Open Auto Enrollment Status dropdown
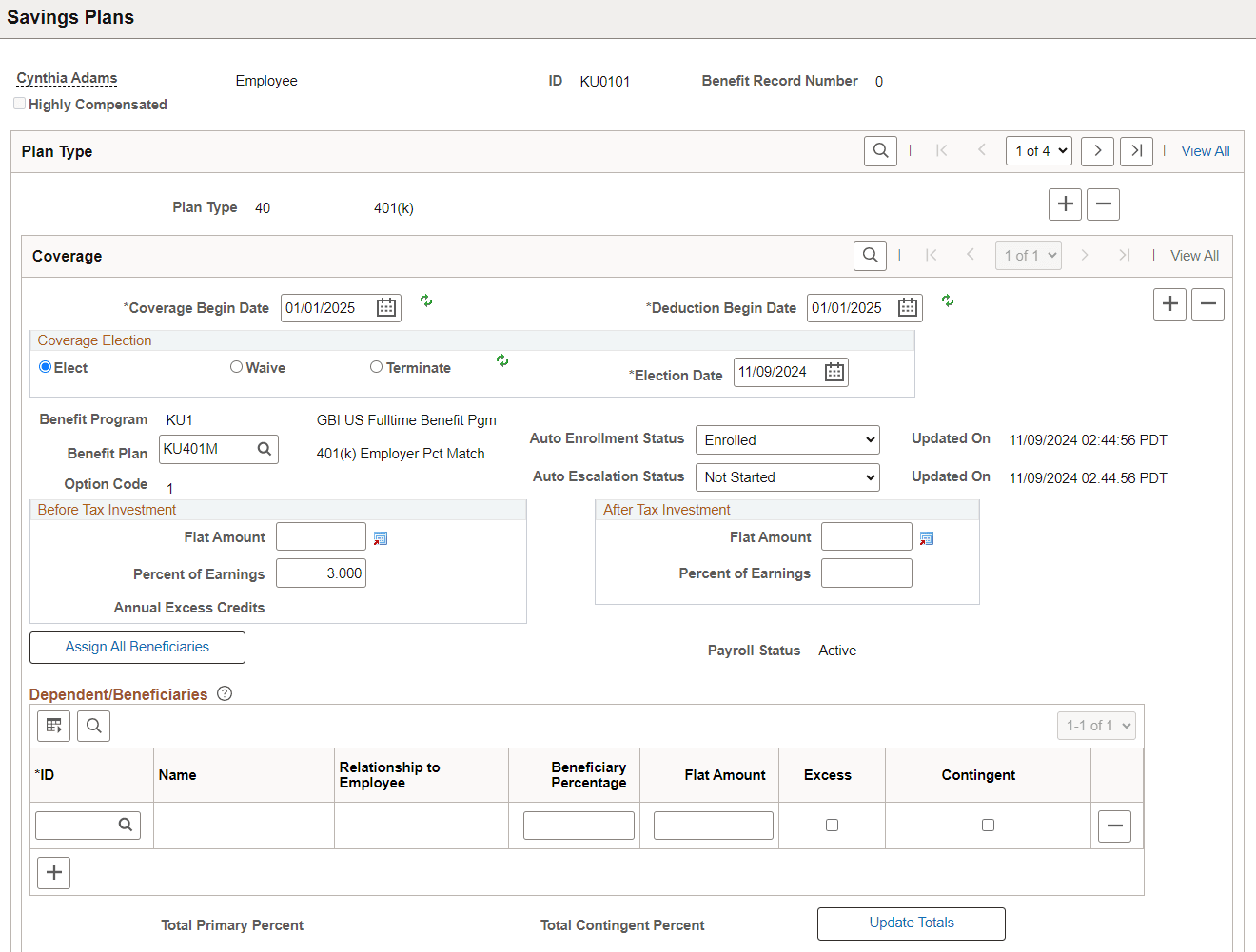The width and height of the screenshot is (1256, 952). coord(788,439)
